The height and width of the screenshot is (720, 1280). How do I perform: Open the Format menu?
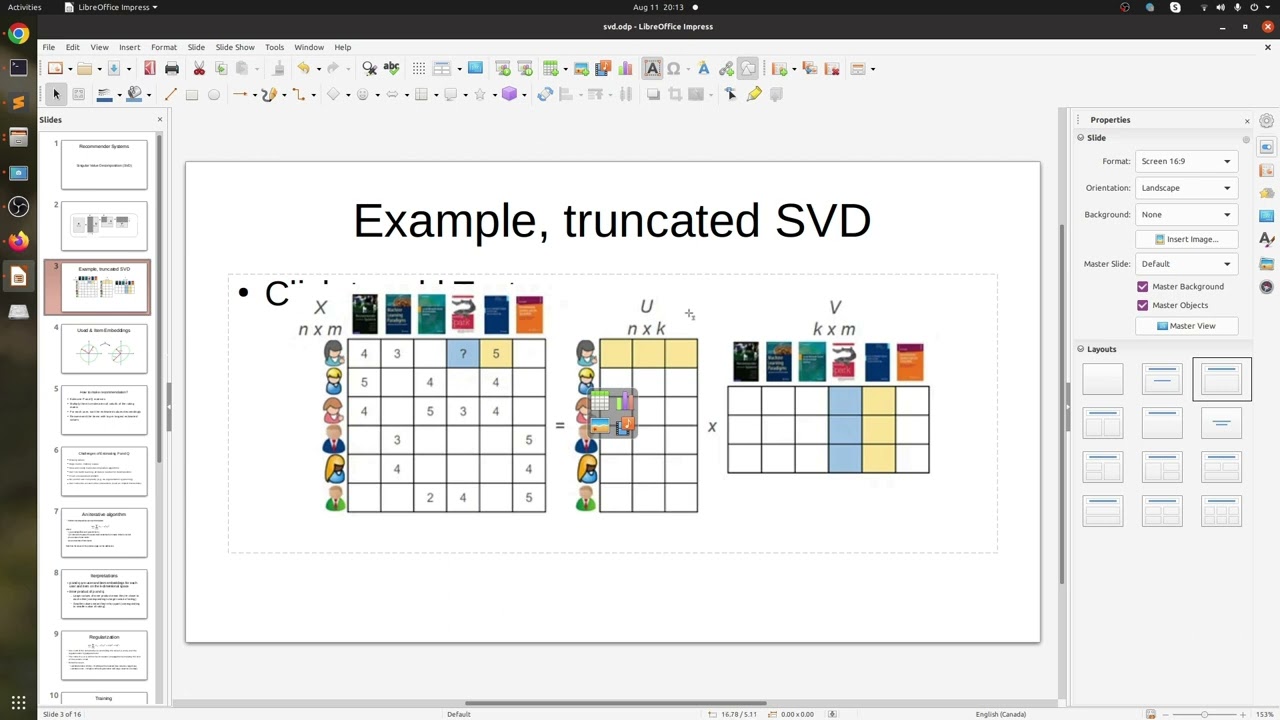click(164, 47)
